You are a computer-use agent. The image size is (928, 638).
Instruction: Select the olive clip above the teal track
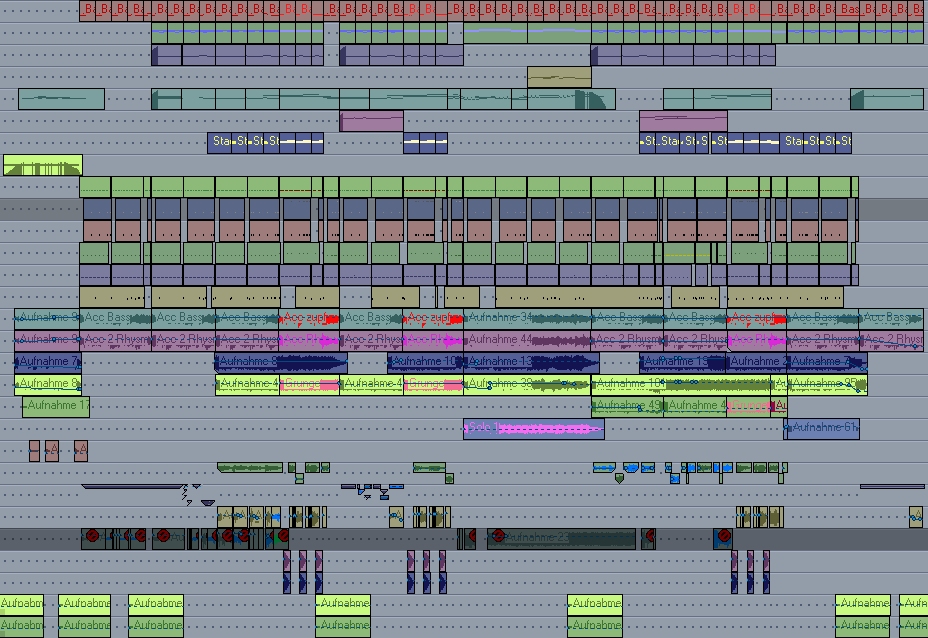pyautogui.click(x=559, y=77)
